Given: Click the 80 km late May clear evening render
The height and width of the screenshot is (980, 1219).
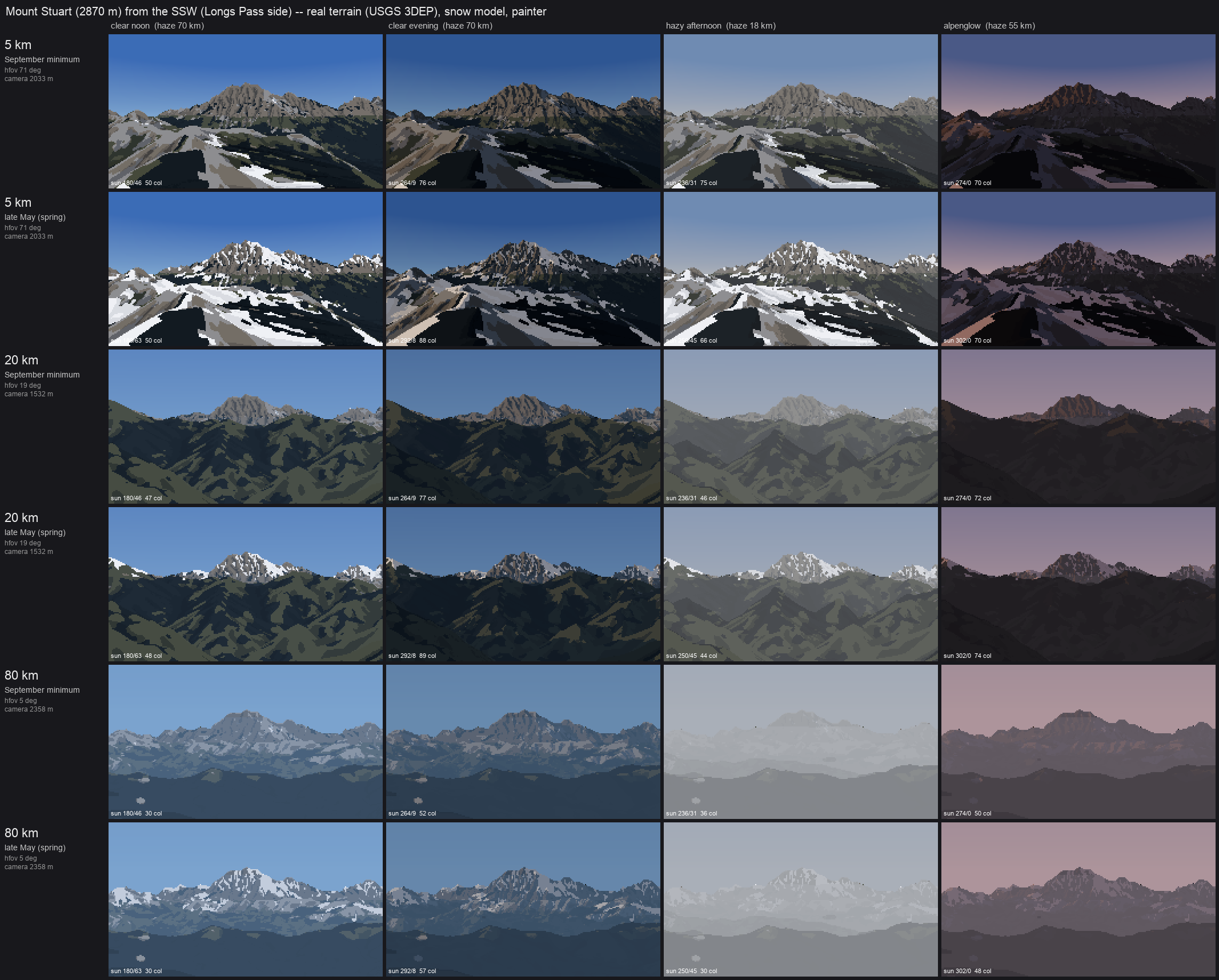Looking at the screenshot, I should click(523, 899).
